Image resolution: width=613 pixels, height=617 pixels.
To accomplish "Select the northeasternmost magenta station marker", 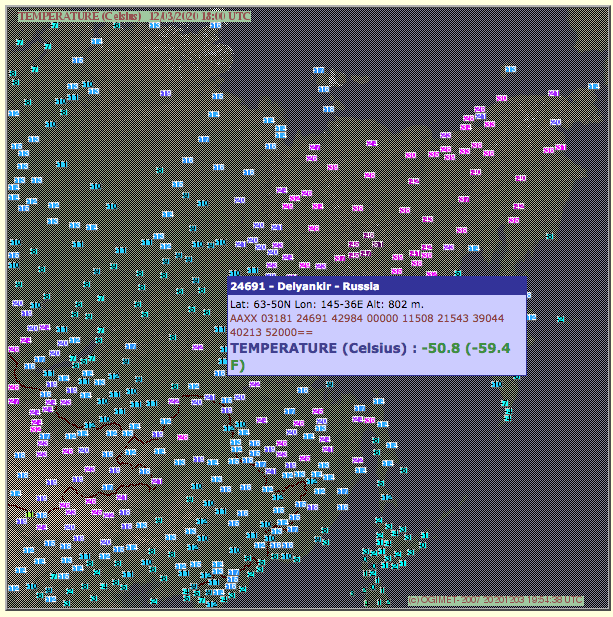I will click(x=554, y=93).
